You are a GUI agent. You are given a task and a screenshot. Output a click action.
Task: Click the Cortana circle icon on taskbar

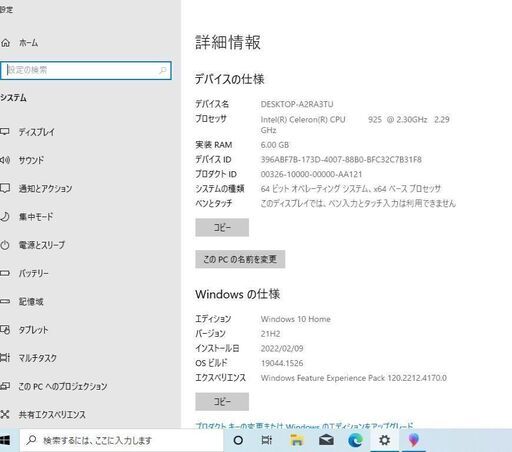pos(238,440)
